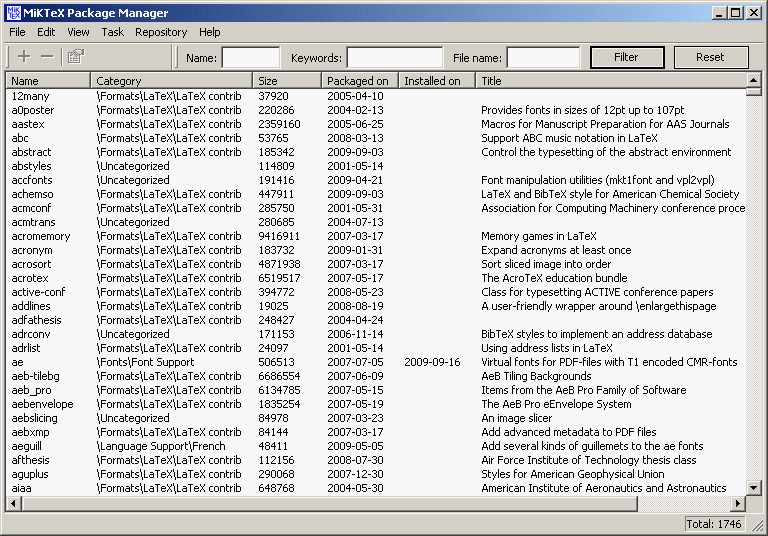
Task: Click the installed date 2009-09-16
Action: [432, 362]
